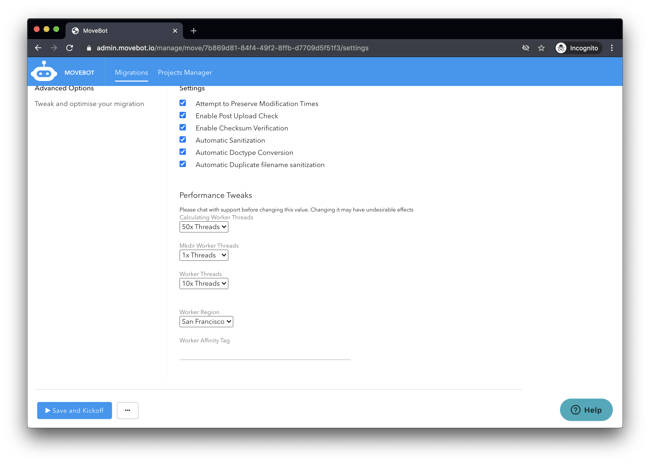
Task: Bookmark this page with the star icon
Action: pyautogui.click(x=541, y=48)
